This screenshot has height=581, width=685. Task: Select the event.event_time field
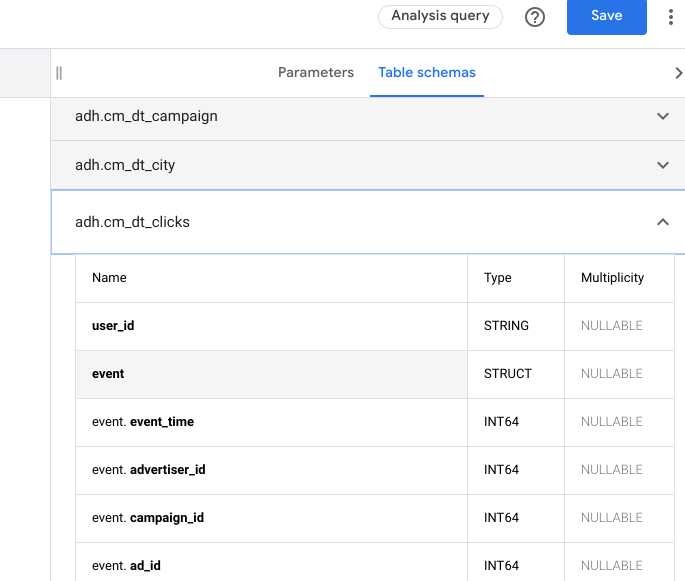click(x=143, y=422)
